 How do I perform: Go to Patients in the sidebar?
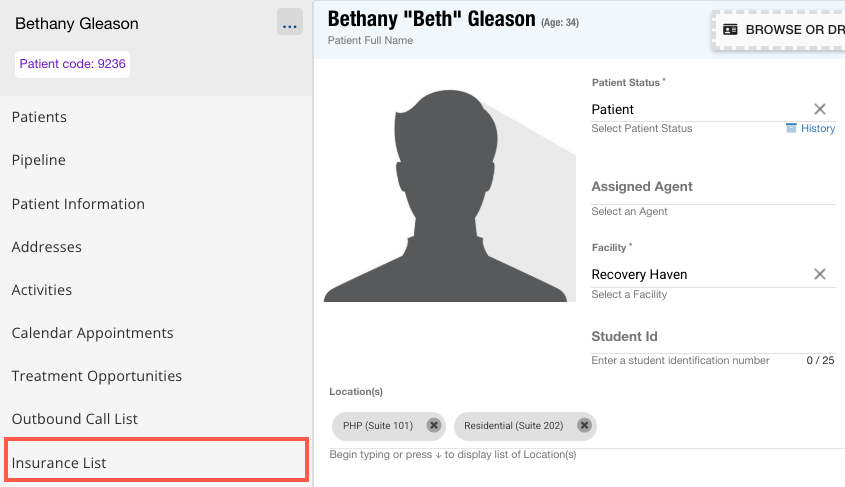coord(39,117)
